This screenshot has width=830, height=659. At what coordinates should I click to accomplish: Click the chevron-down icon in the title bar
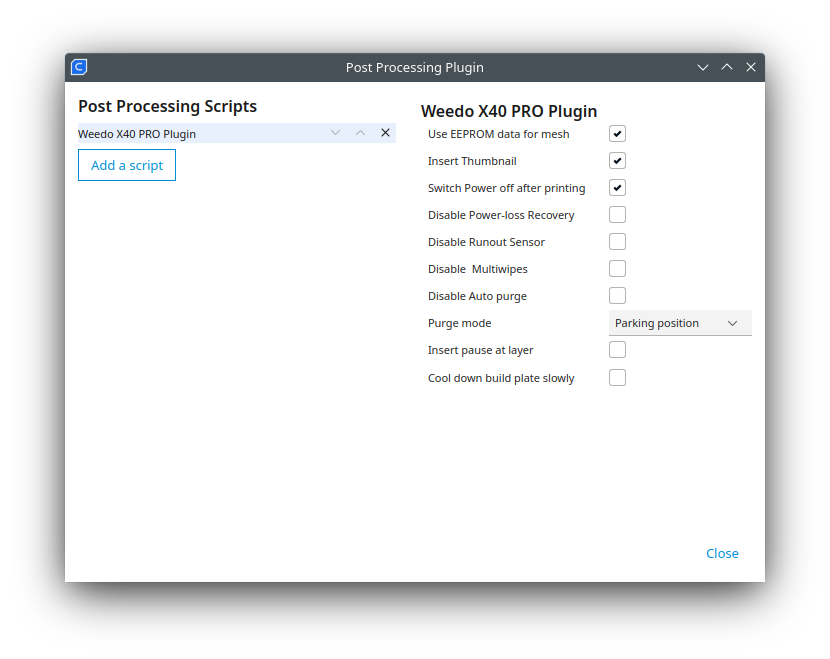pos(703,67)
